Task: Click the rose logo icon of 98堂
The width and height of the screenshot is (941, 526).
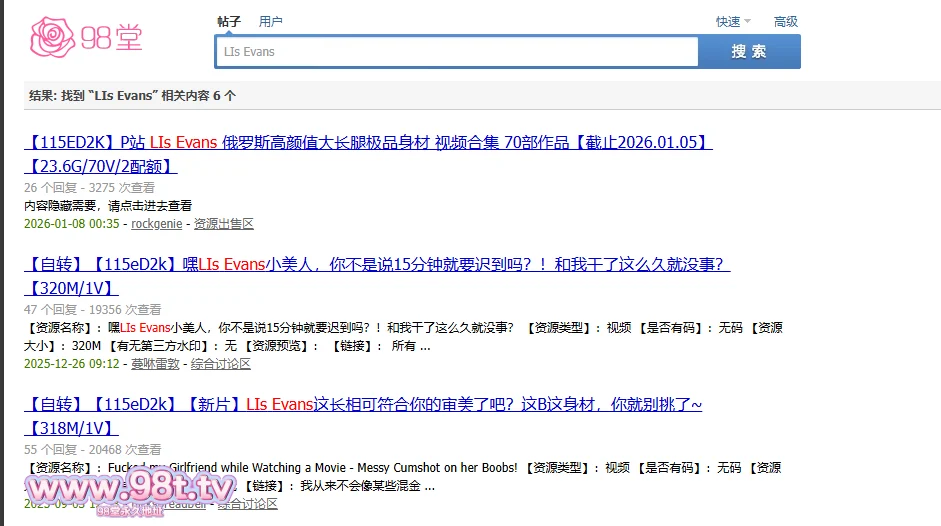Action: [x=53, y=37]
